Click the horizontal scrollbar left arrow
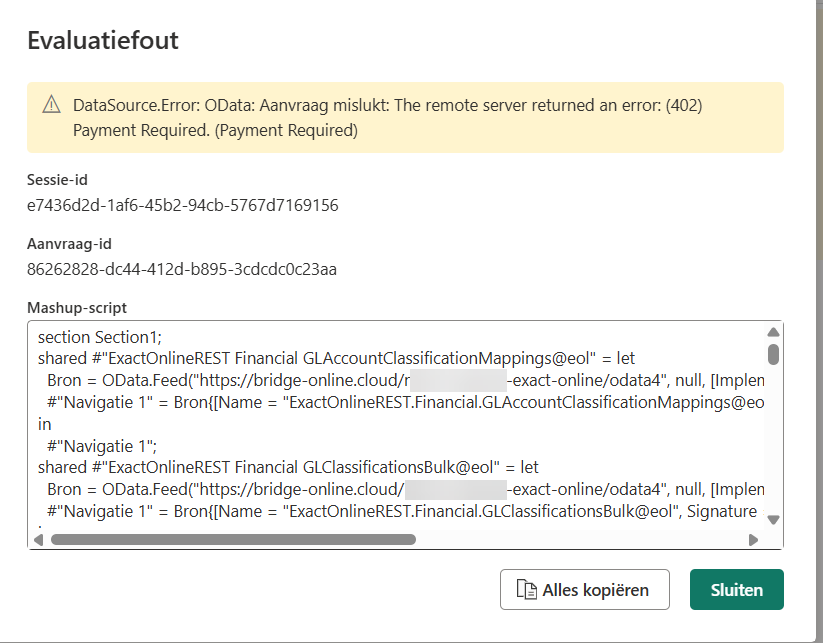Screen dimensions: 823x643 [x=39, y=540]
